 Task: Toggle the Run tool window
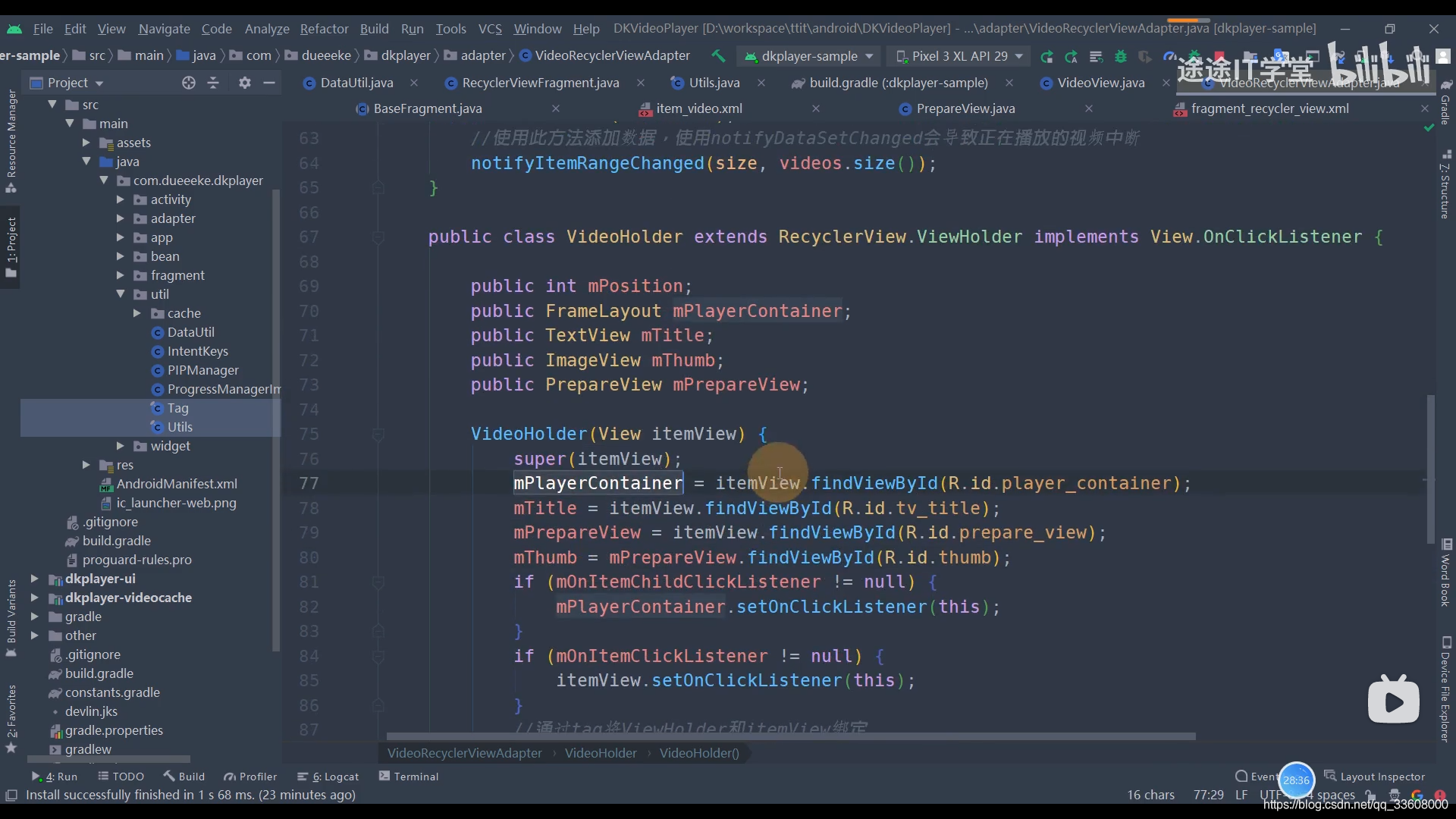[55, 777]
